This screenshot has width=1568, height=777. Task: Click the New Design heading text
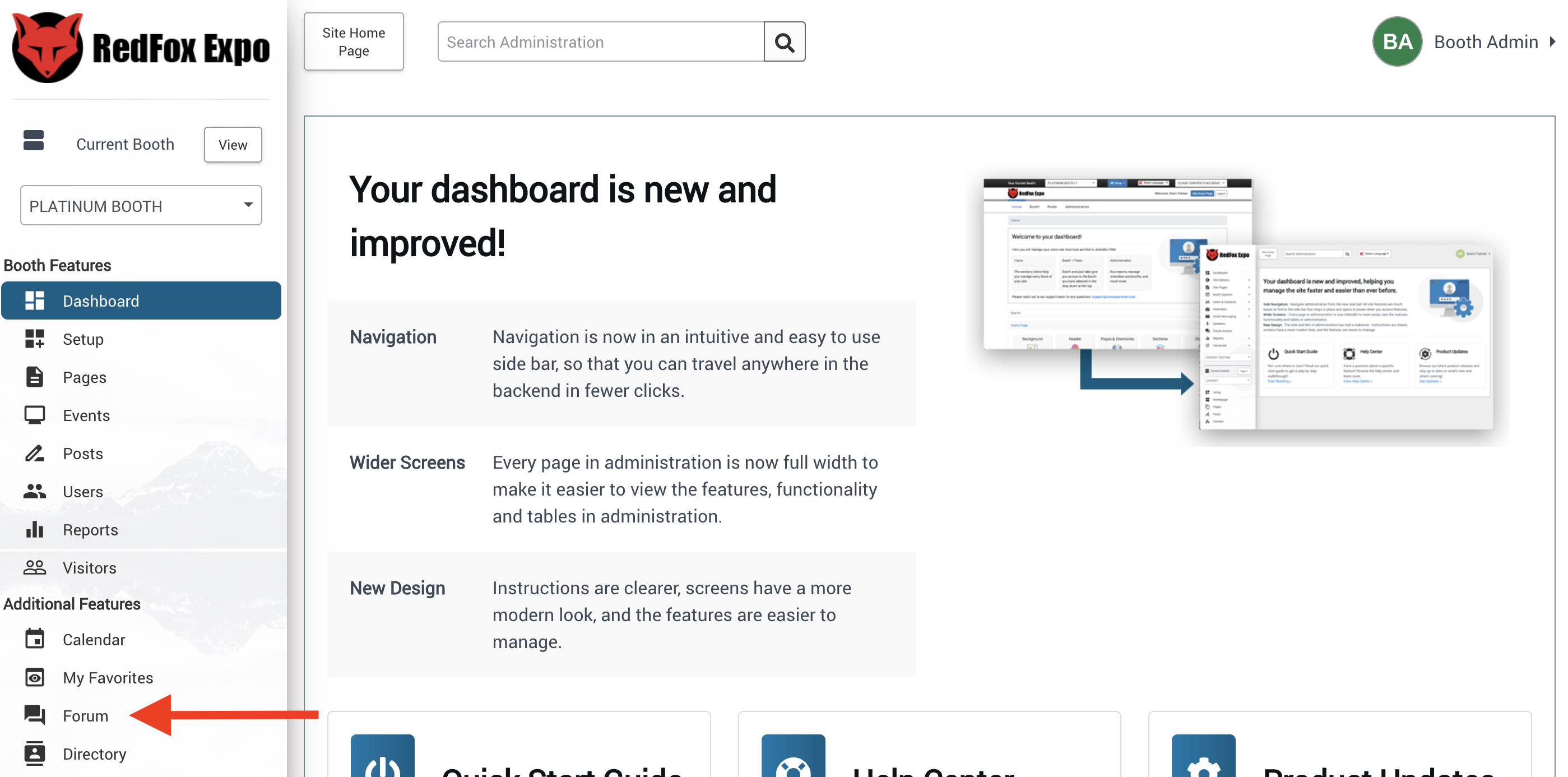point(397,588)
